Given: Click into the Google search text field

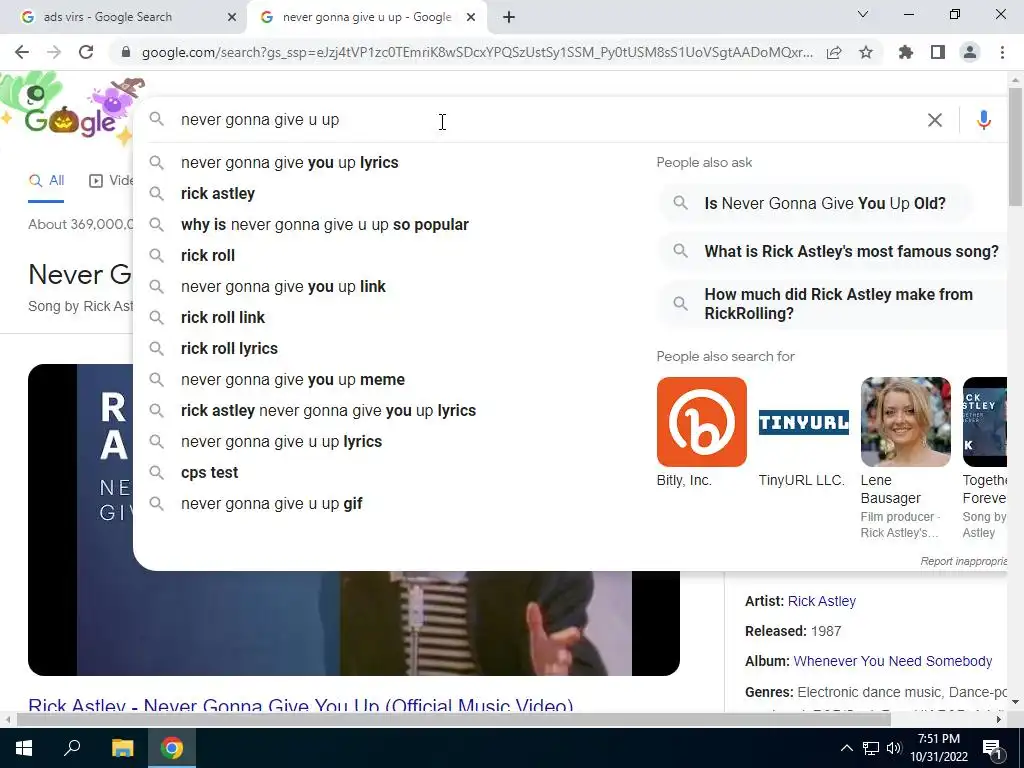Looking at the screenshot, I should pyautogui.click(x=549, y=120).
